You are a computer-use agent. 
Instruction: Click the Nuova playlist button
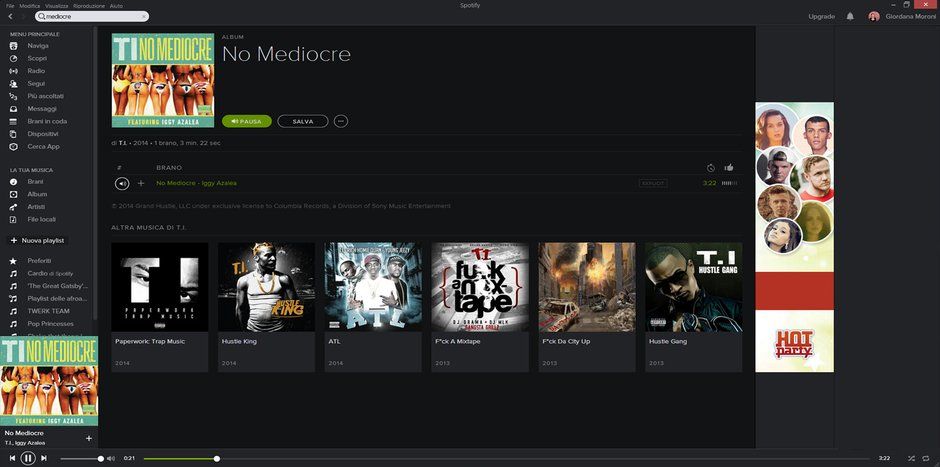tap(37, 240)
